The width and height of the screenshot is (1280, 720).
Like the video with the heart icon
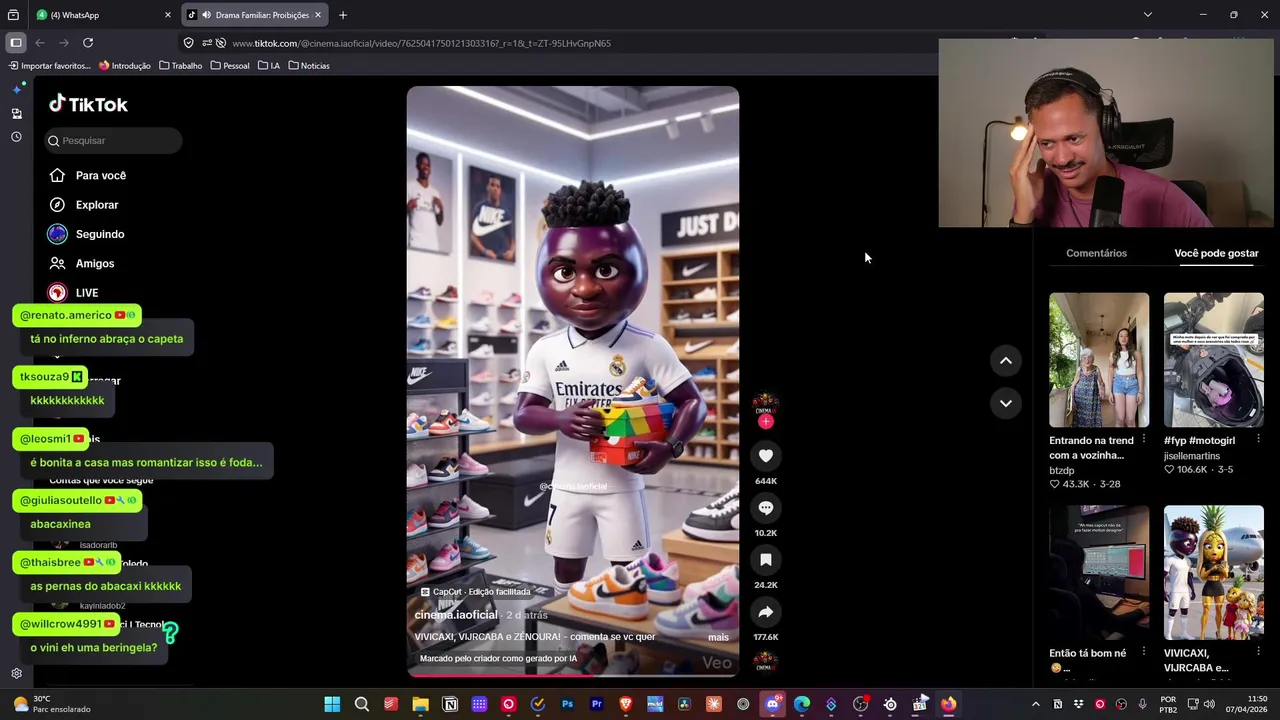(x=766, y=456)
